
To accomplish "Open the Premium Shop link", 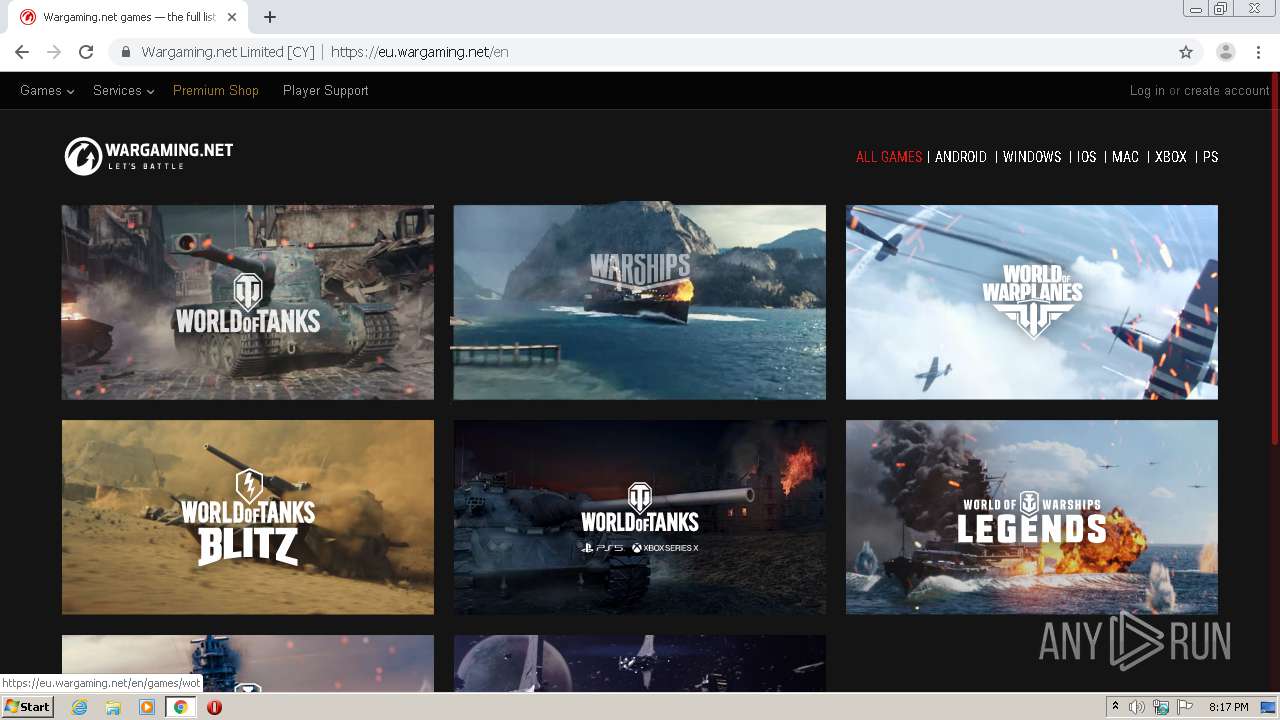I will click(x=216, y=90).
